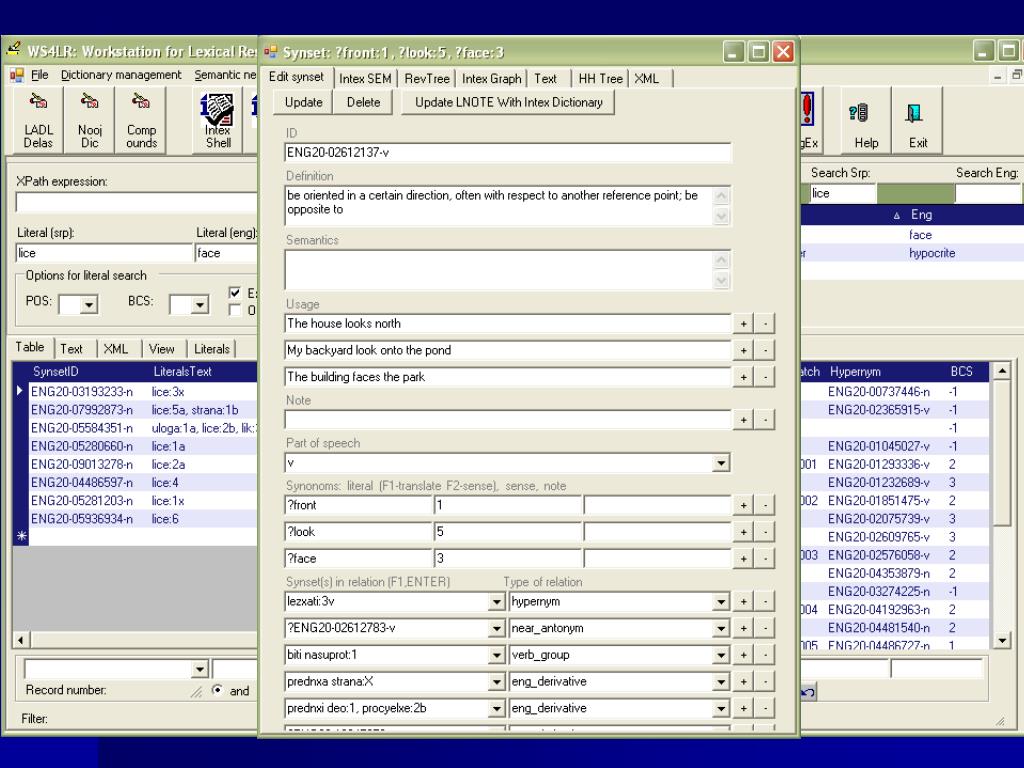This screenshot has width=1024, height=768.
Task: Open the View tab in the main window
Action: coord(161,349)
